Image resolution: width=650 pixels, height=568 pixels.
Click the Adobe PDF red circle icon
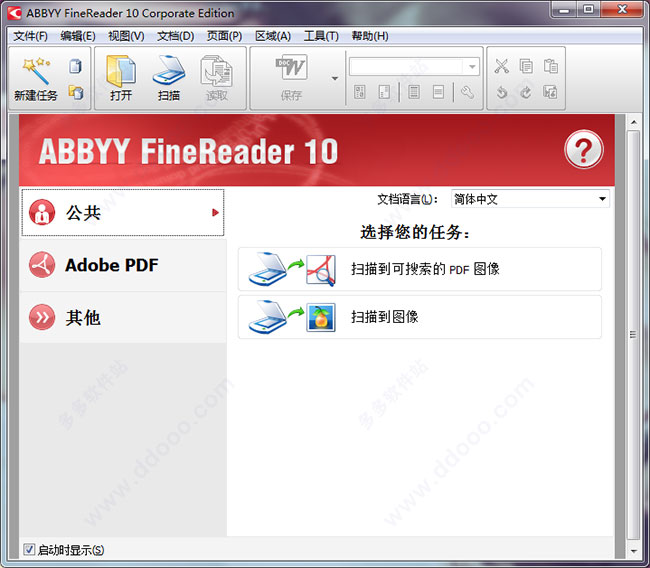click(x=42, y=265)
